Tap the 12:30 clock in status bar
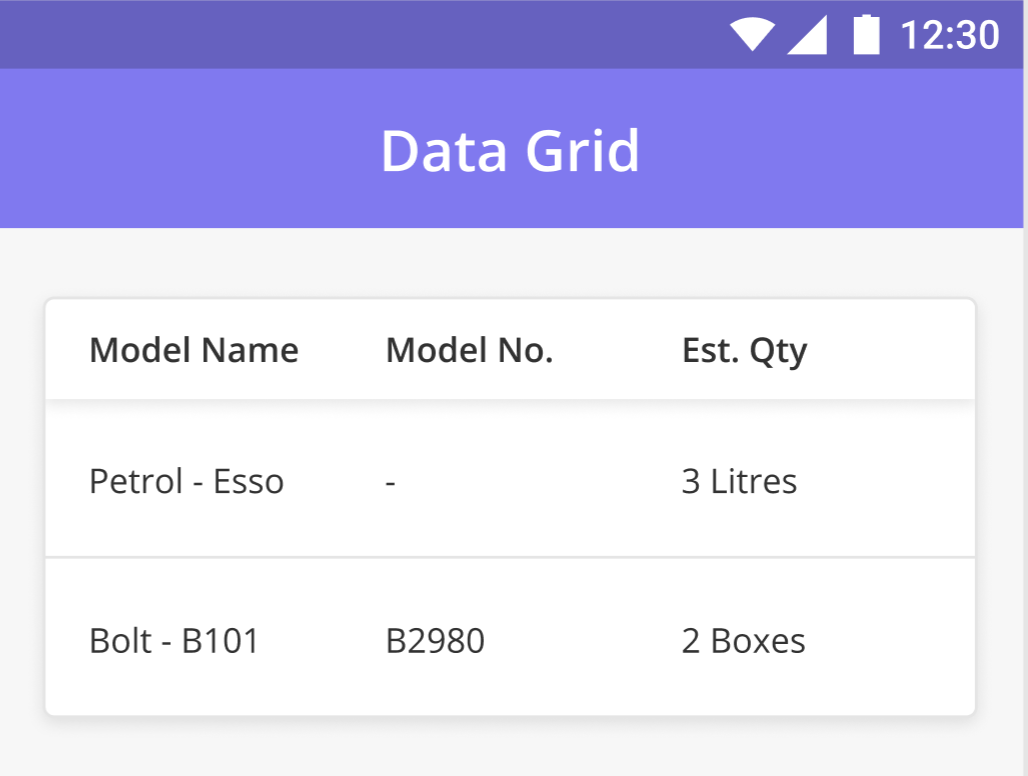This screenshot has height=776, width=1028. [950, 35]
